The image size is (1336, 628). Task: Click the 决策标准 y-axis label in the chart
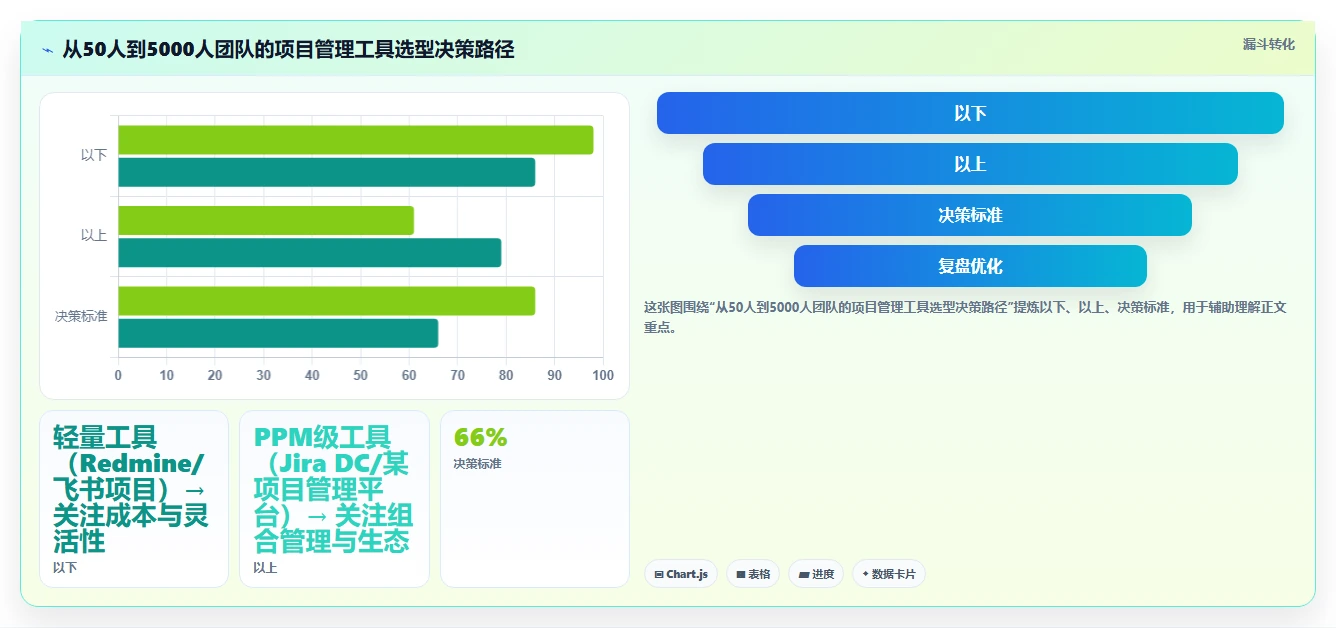tap(81, 316)
